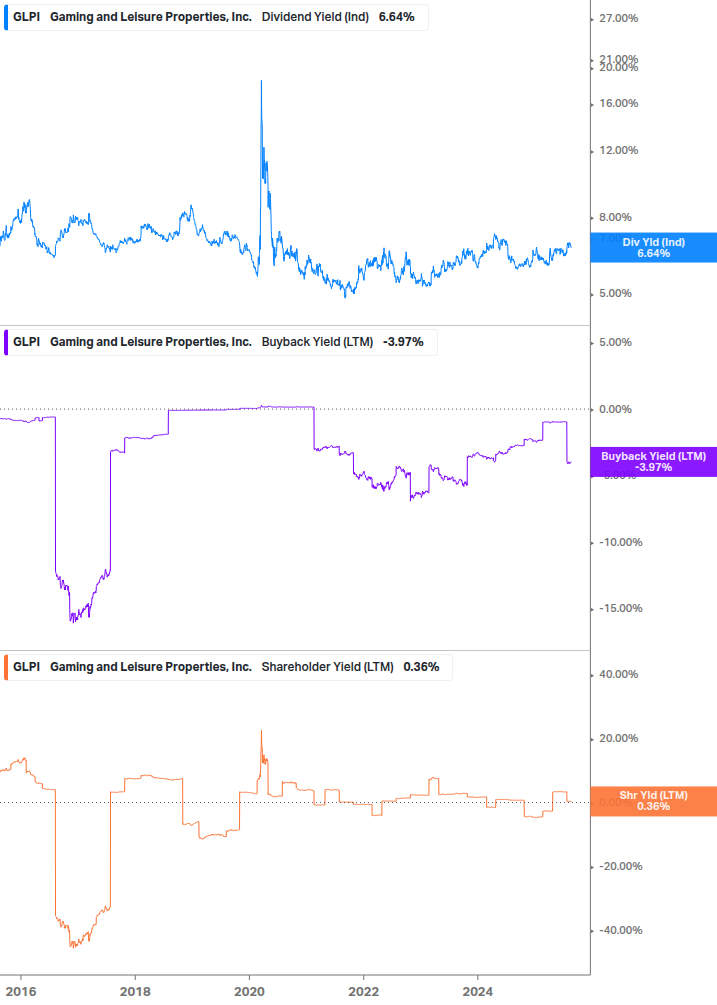Click the 8.00% tick on the dividend axis

pyautogui.click(x=615, y=217)
